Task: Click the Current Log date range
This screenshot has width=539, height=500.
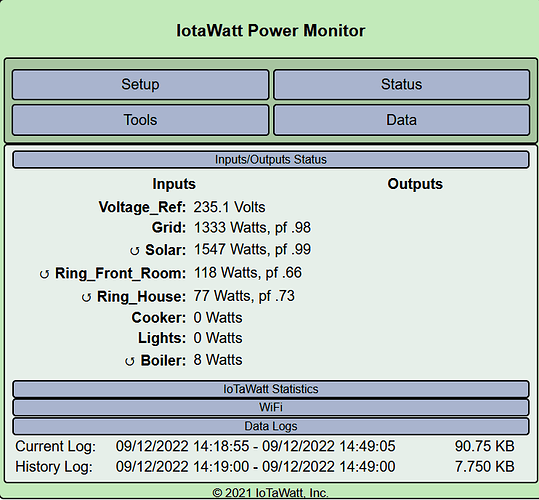Action: pos(255,446)
